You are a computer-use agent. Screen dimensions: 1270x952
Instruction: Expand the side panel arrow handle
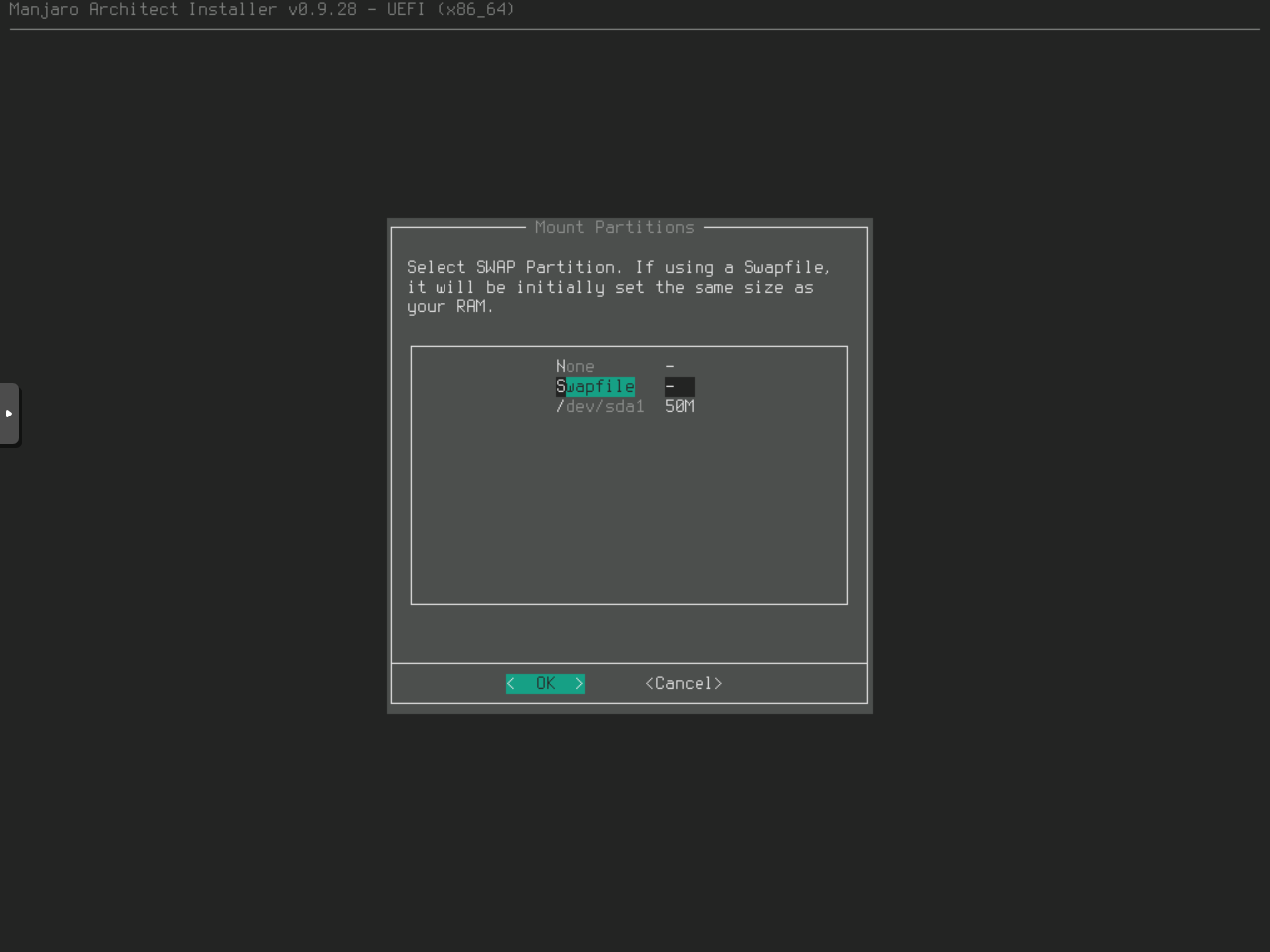(x=9, y=414)
